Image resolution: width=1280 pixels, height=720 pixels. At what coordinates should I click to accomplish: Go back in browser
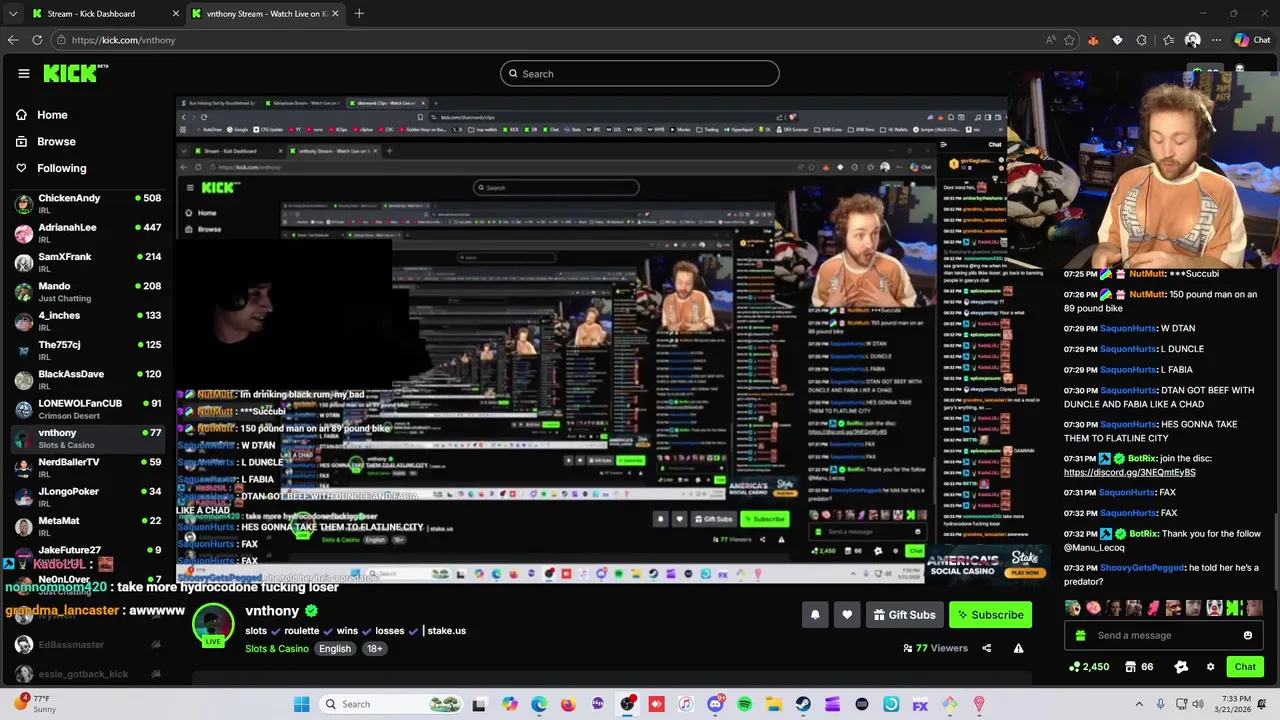coord(13,40)
